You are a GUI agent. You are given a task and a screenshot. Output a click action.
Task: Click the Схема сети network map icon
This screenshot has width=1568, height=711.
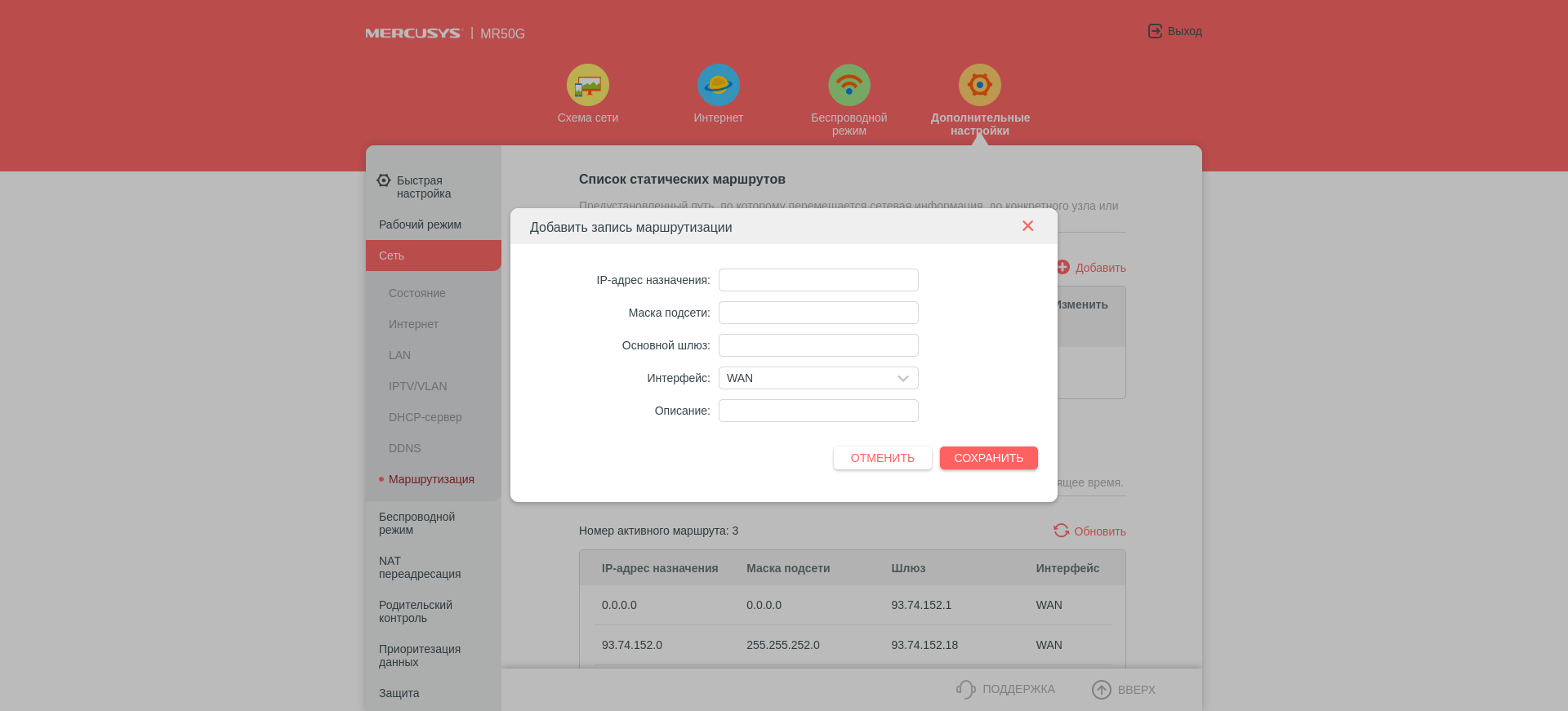pyautogui.click(x=587, y=85)
